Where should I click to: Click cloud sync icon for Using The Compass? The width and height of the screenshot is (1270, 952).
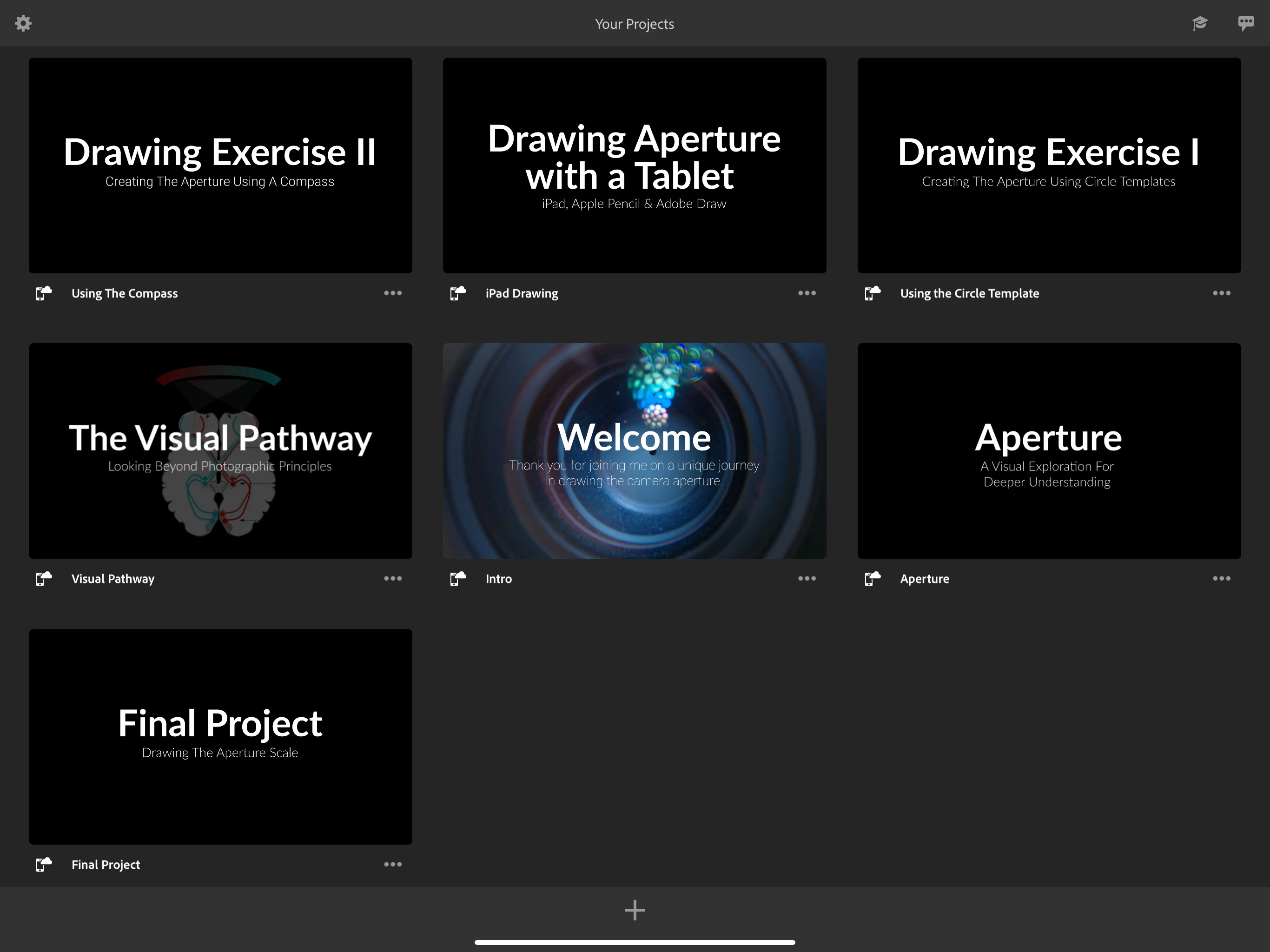44,293
